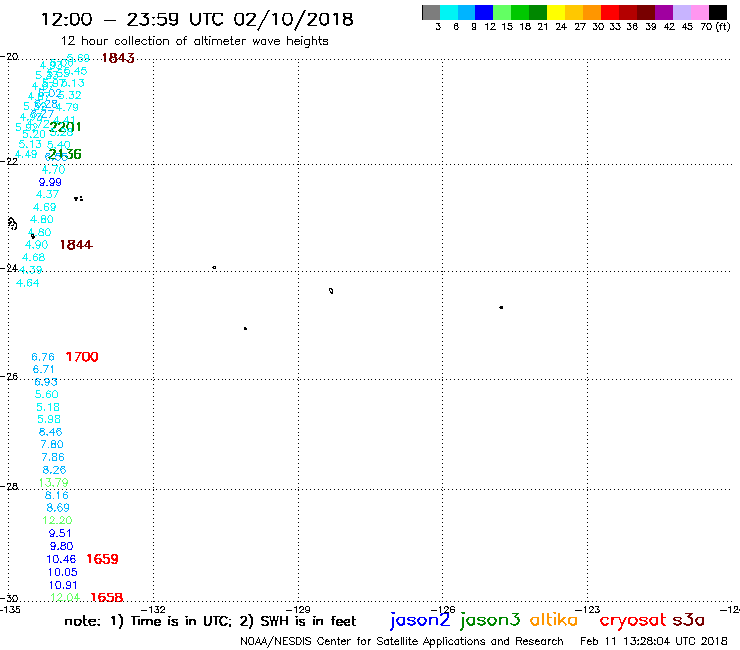Click the gray swatch in the color scale

point(431,12)
